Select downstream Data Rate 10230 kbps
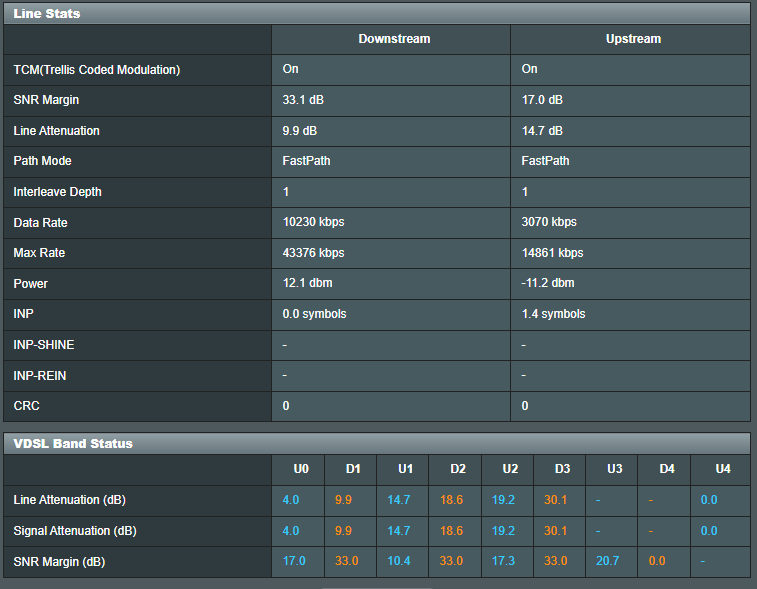This screenshot has width=757, height=589. (313, 222)
